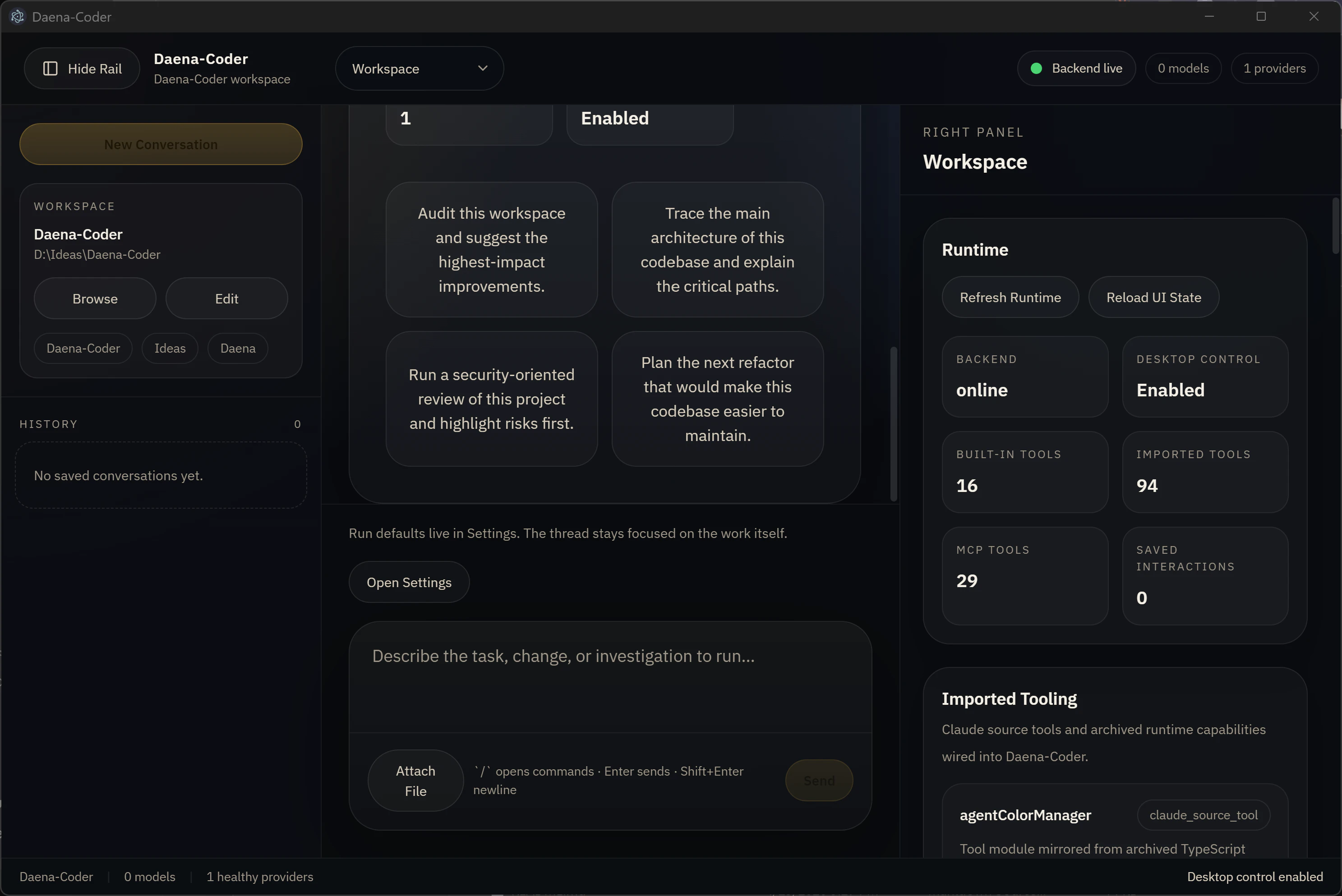Run the security-oriented review suggestion

492,399
